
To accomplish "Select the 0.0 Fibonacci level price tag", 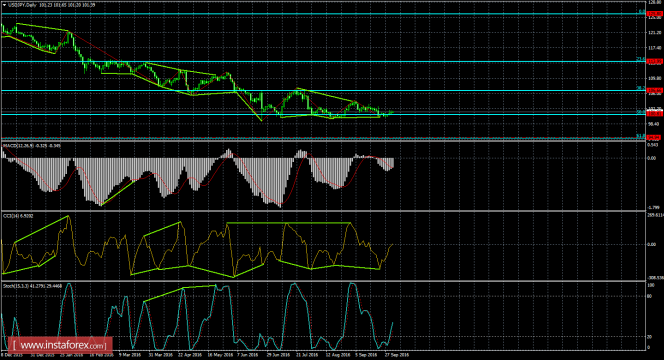I will coord(655,14).
